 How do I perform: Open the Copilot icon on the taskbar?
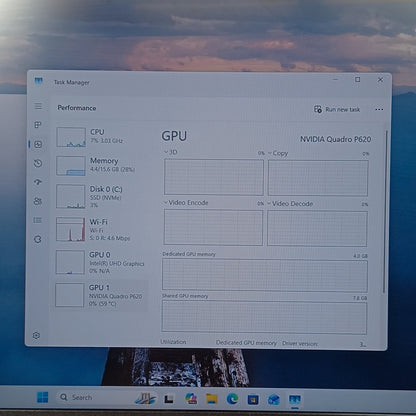191,398
